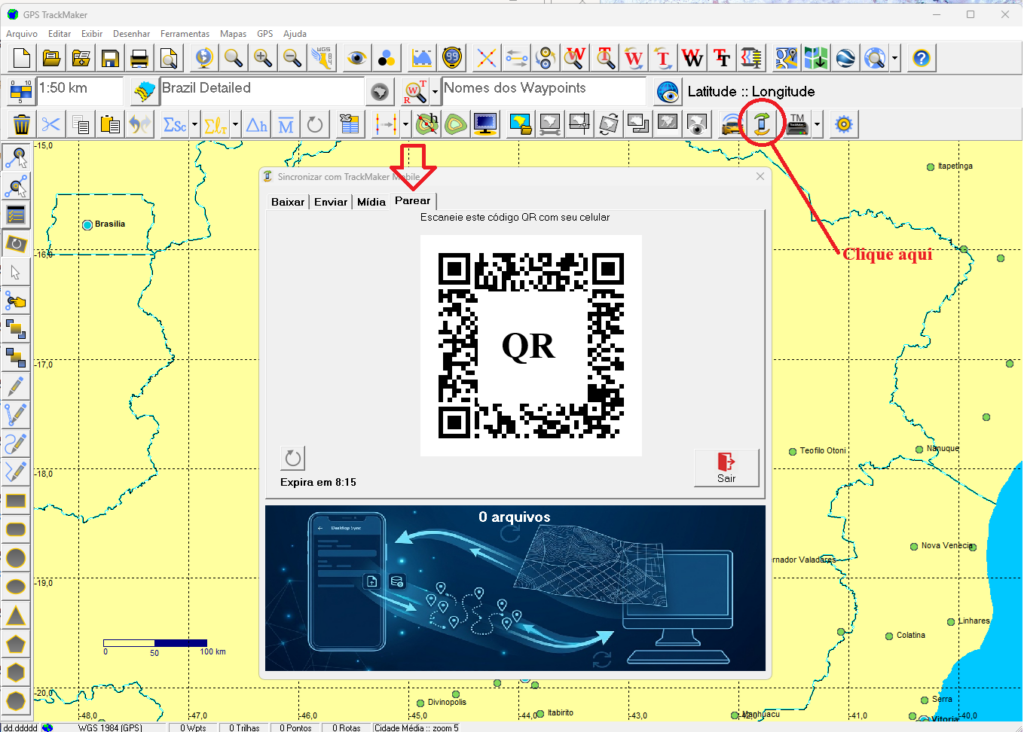Screen dimensions: 1024x732
Task: Expand the sigma length dropdown arrow
Action: 235,124
